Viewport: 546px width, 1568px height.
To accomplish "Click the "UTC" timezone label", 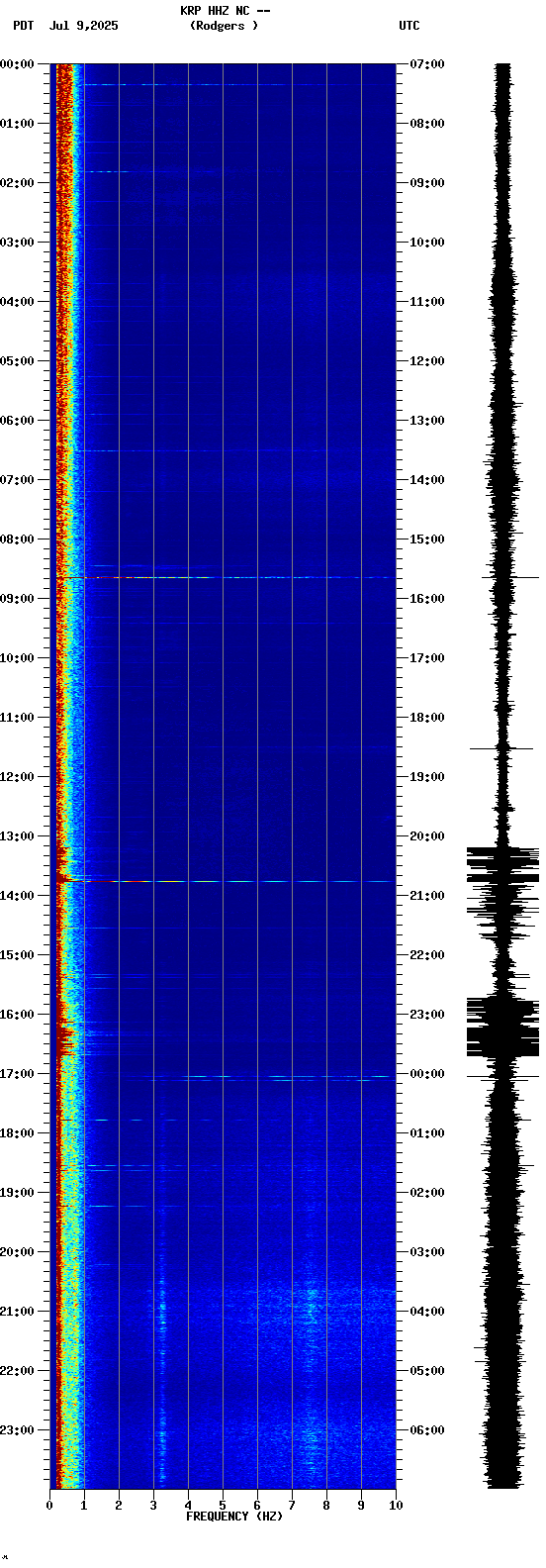I will 409,26.
